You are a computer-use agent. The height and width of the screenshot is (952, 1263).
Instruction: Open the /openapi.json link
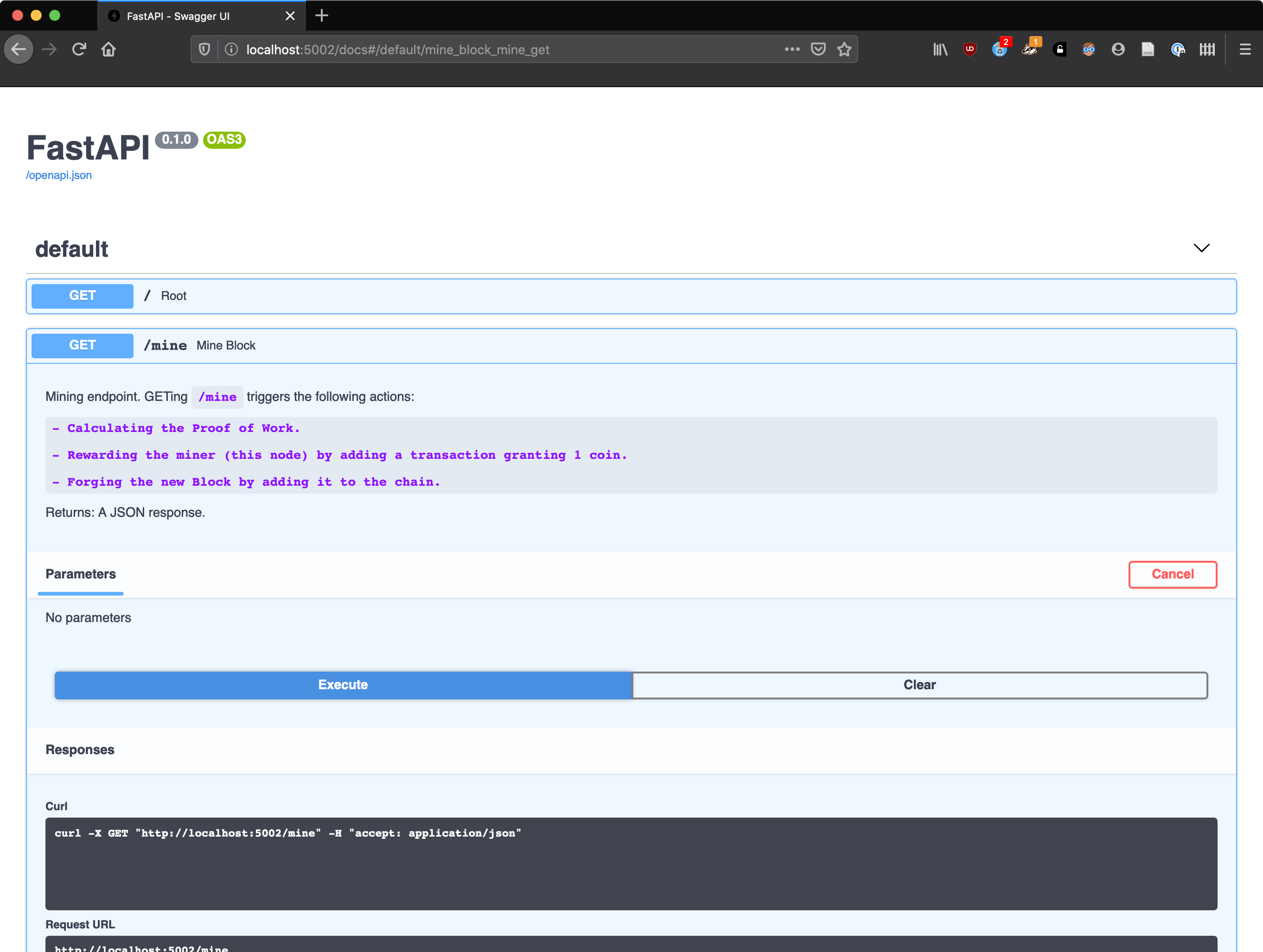point(59,175)
